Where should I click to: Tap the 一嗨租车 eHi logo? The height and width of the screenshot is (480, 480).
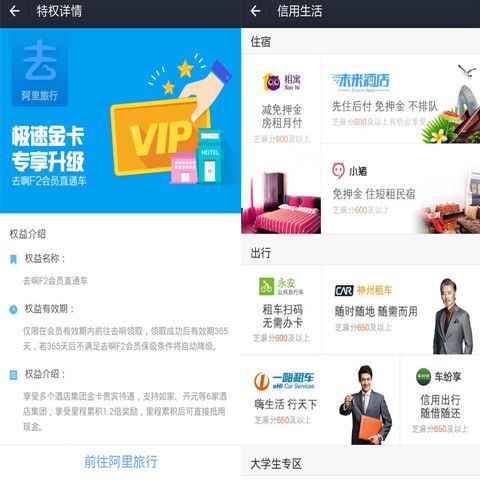pos(284,381)
